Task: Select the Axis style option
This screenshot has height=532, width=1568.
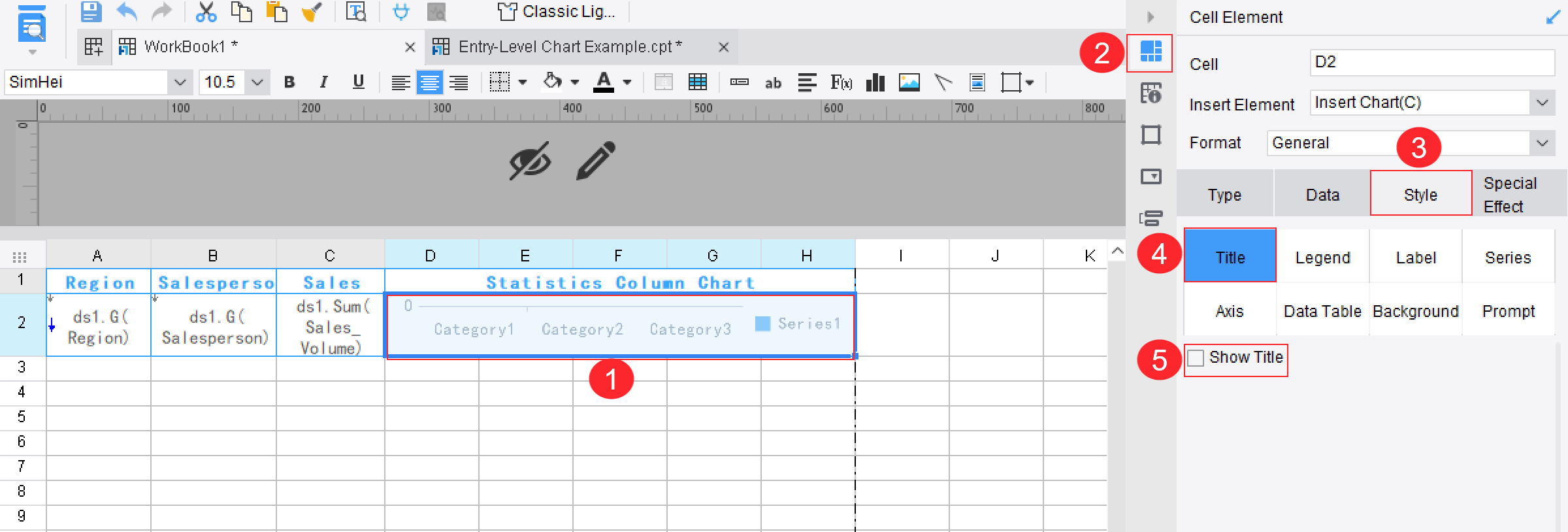Action: tap(1230, 311)
